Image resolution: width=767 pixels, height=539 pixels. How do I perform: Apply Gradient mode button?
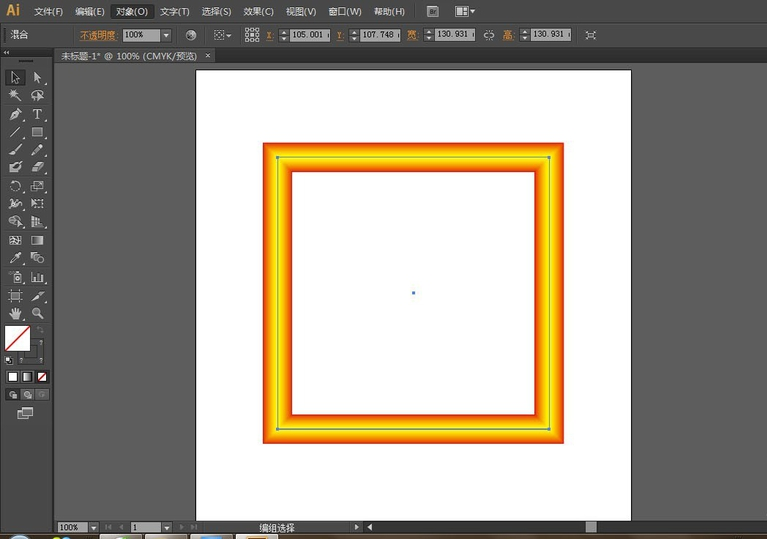pyautogui.click(x=27, y=377)
